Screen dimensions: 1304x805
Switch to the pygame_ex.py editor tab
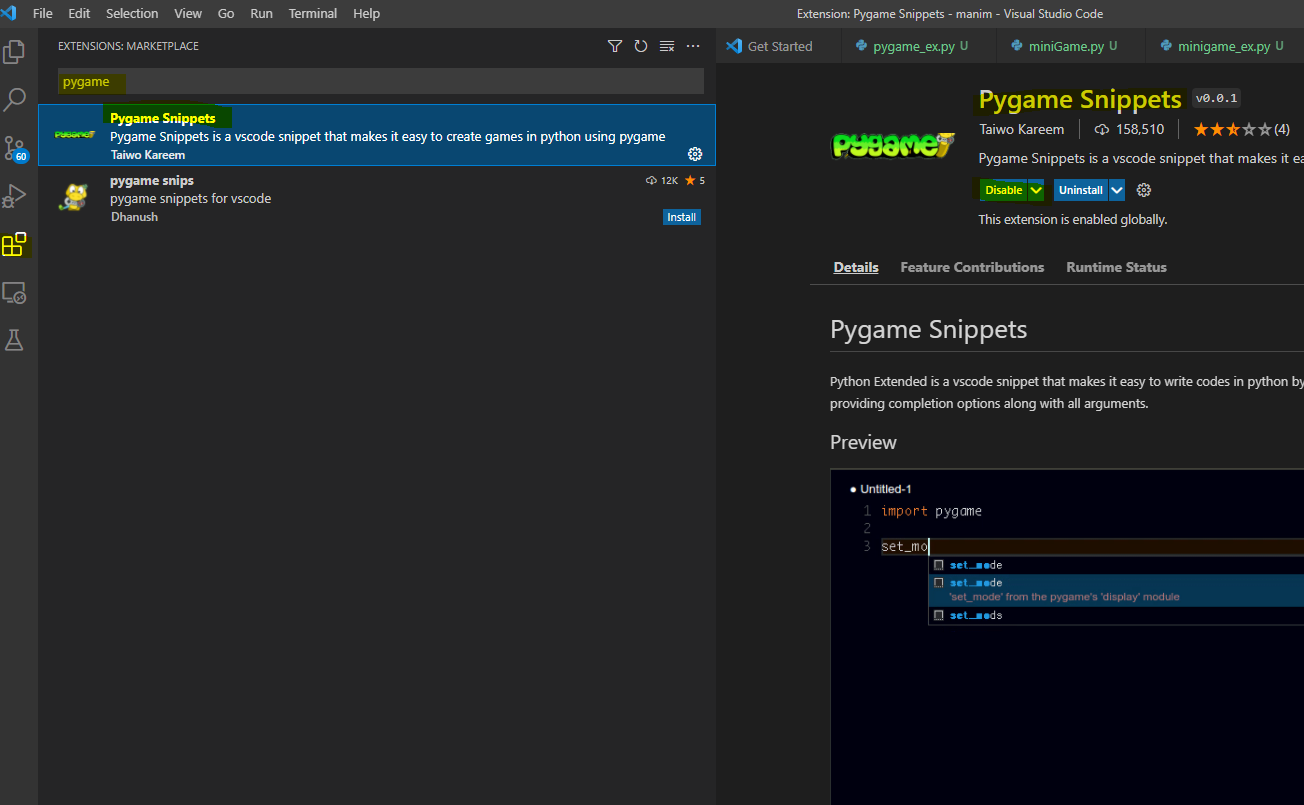coord(919,46)
